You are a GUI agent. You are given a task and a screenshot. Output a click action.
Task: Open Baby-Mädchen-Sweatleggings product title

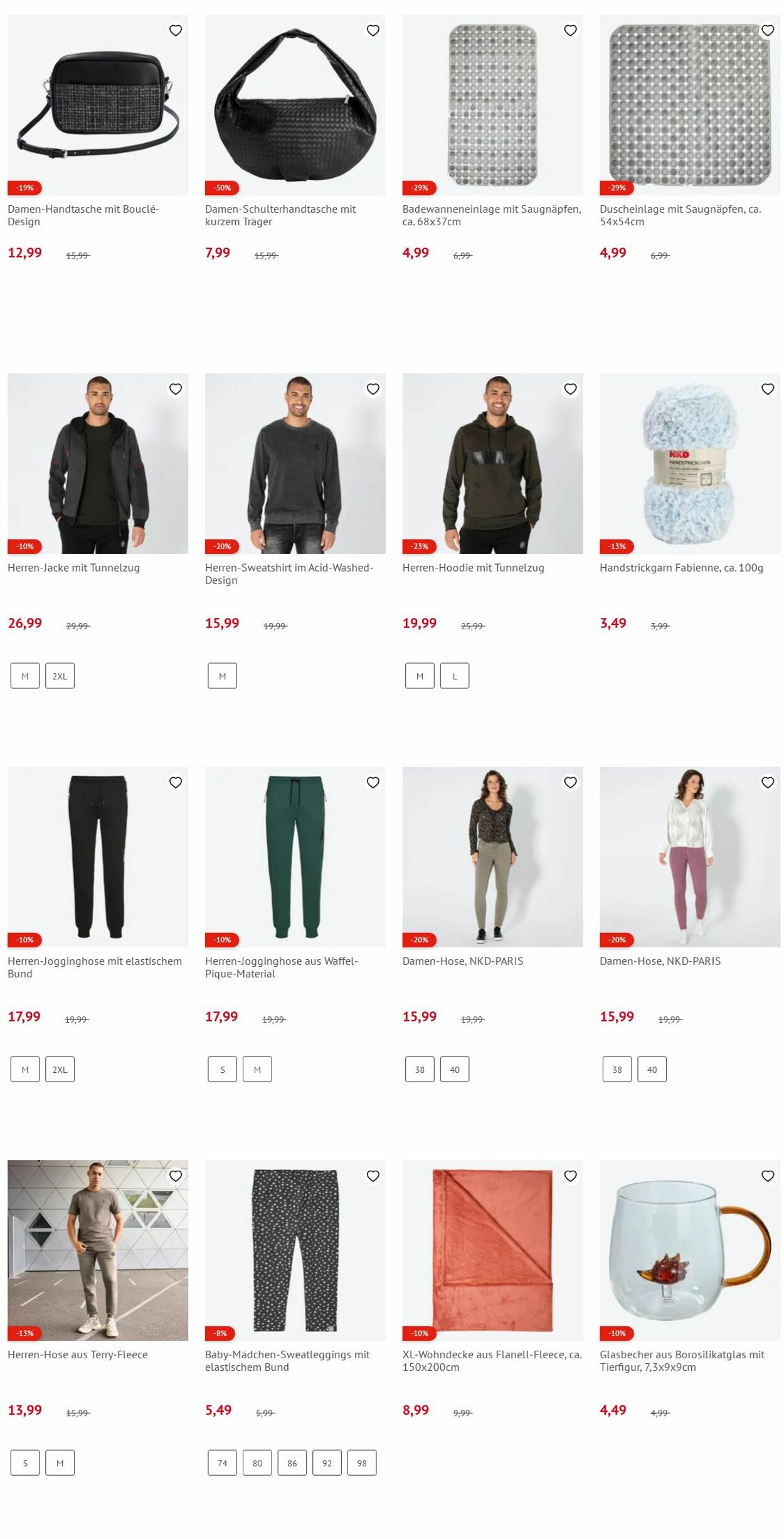(287, 1361)
